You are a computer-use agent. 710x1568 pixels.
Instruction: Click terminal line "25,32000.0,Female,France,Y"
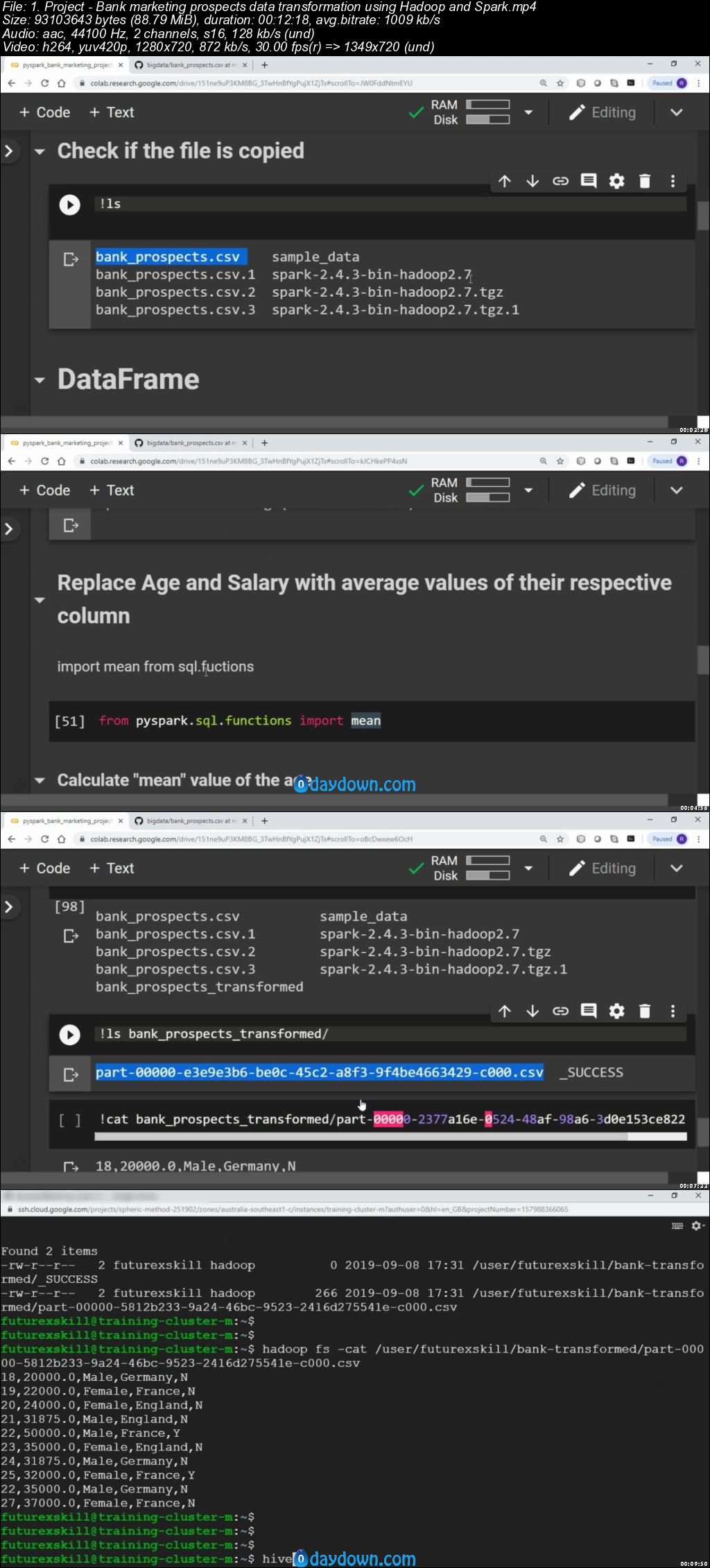[98, 1475]
